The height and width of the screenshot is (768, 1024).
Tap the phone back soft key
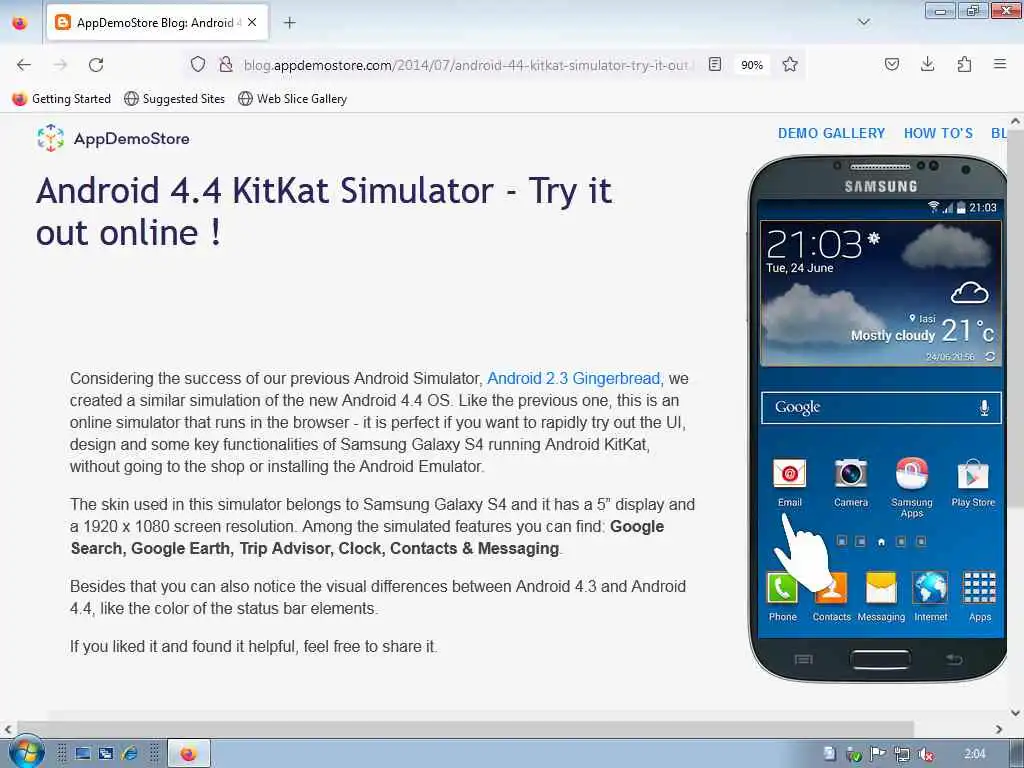(954, 660)
